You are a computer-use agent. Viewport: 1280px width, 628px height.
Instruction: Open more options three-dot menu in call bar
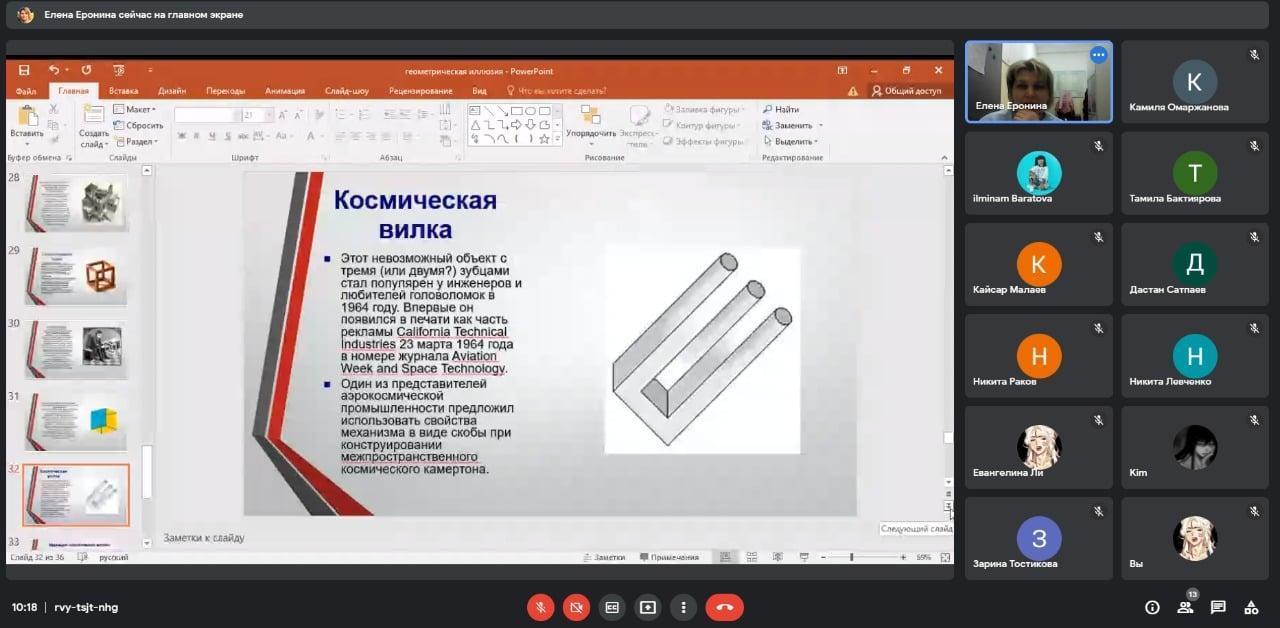pos(684,607)
